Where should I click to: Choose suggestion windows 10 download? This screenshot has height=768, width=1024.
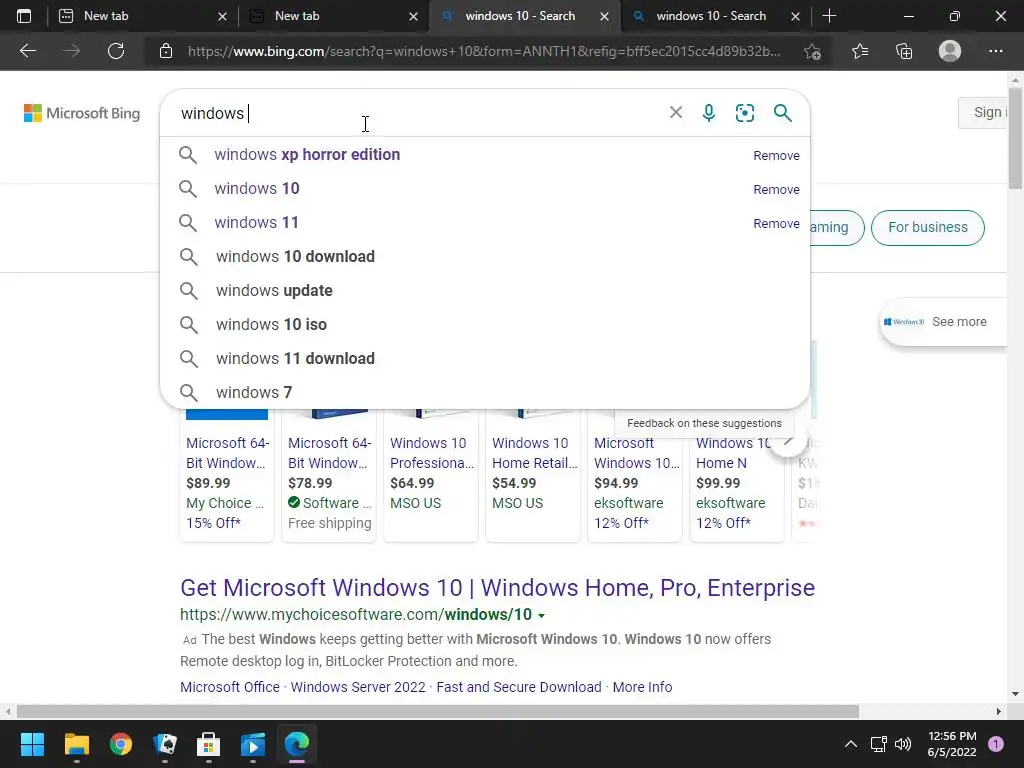point(295,257)
